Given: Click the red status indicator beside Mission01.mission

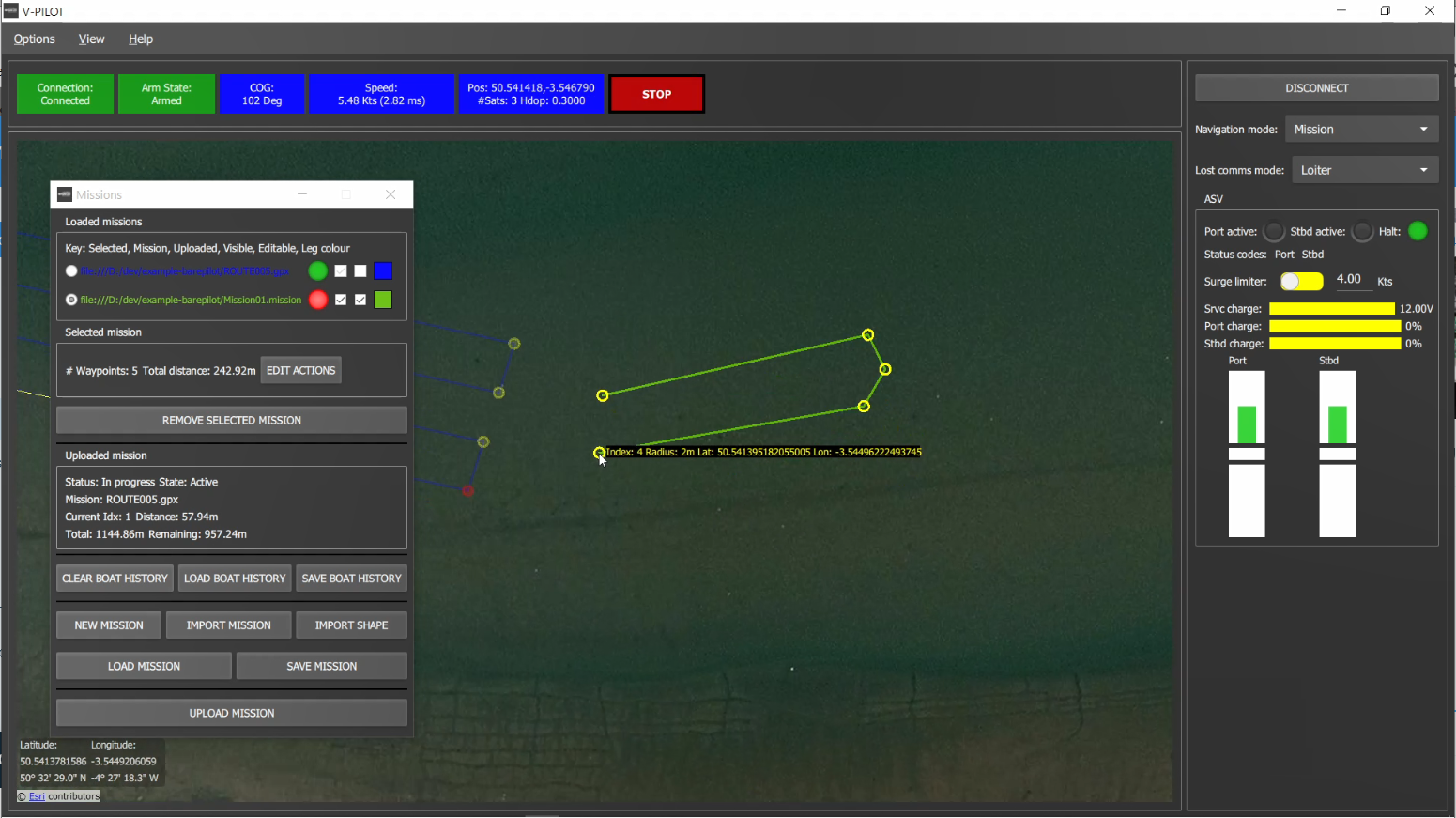Looking at the screenshot, I should point(317,300).
